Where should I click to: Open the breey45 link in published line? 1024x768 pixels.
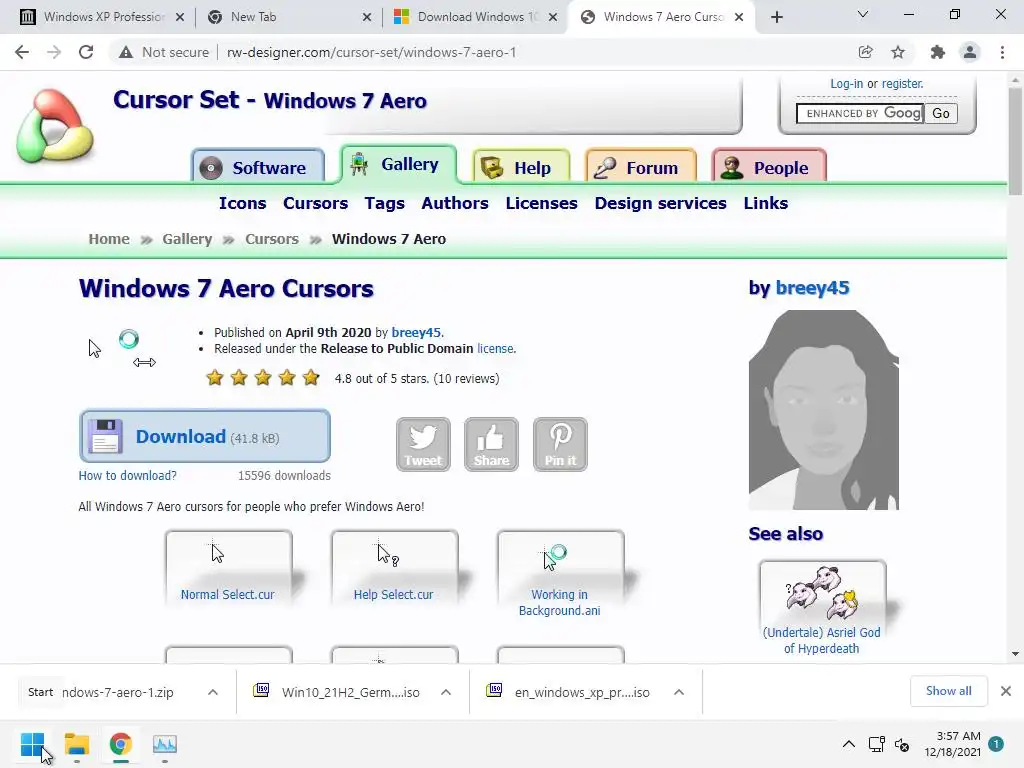tap(416, 332)
